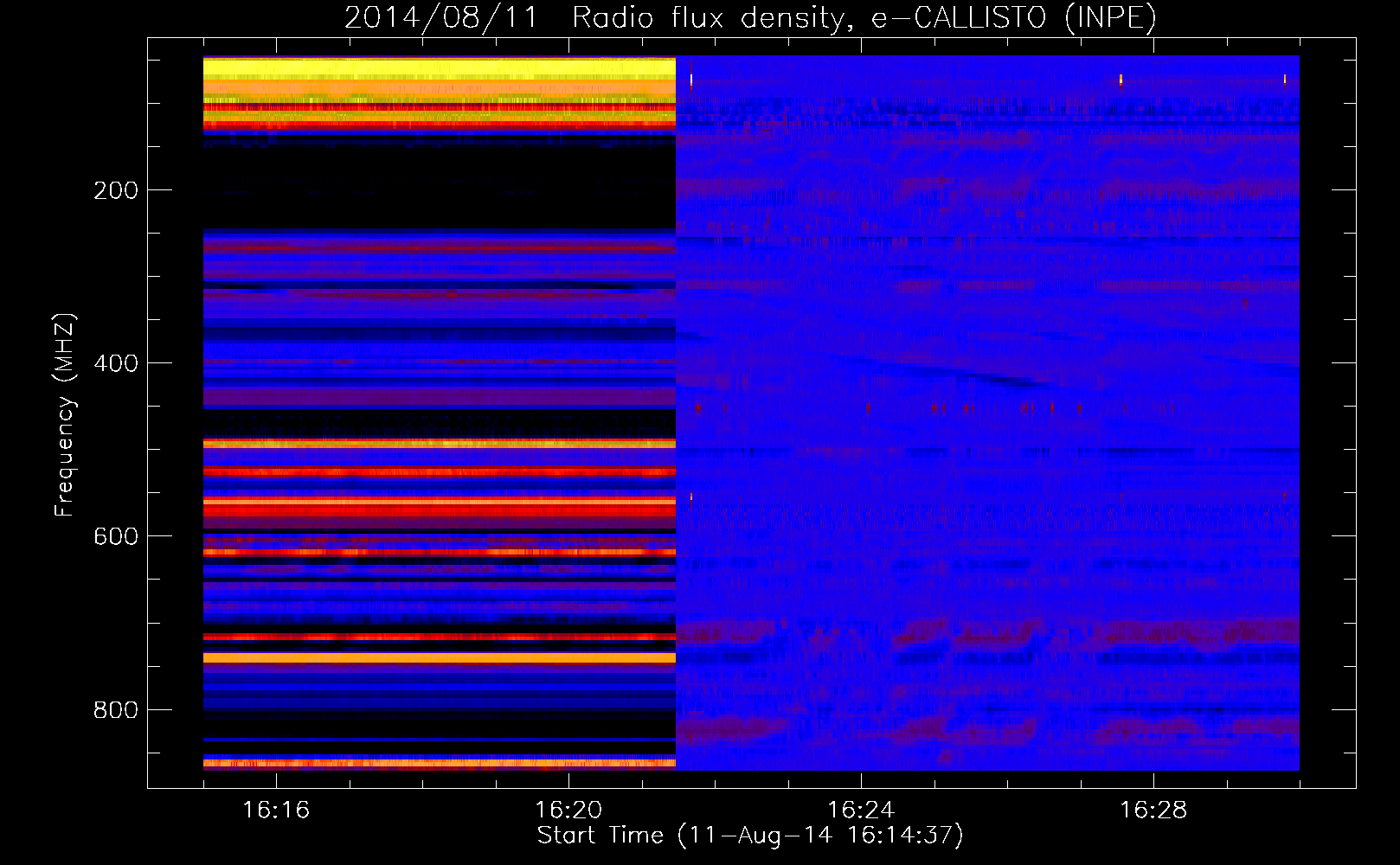
Task: Click the 16:20 time tick label
Action: tap(568, 810)
